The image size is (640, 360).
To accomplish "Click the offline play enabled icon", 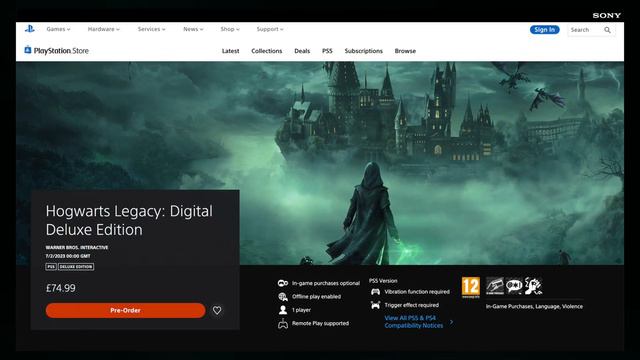I will coord(282,297).
